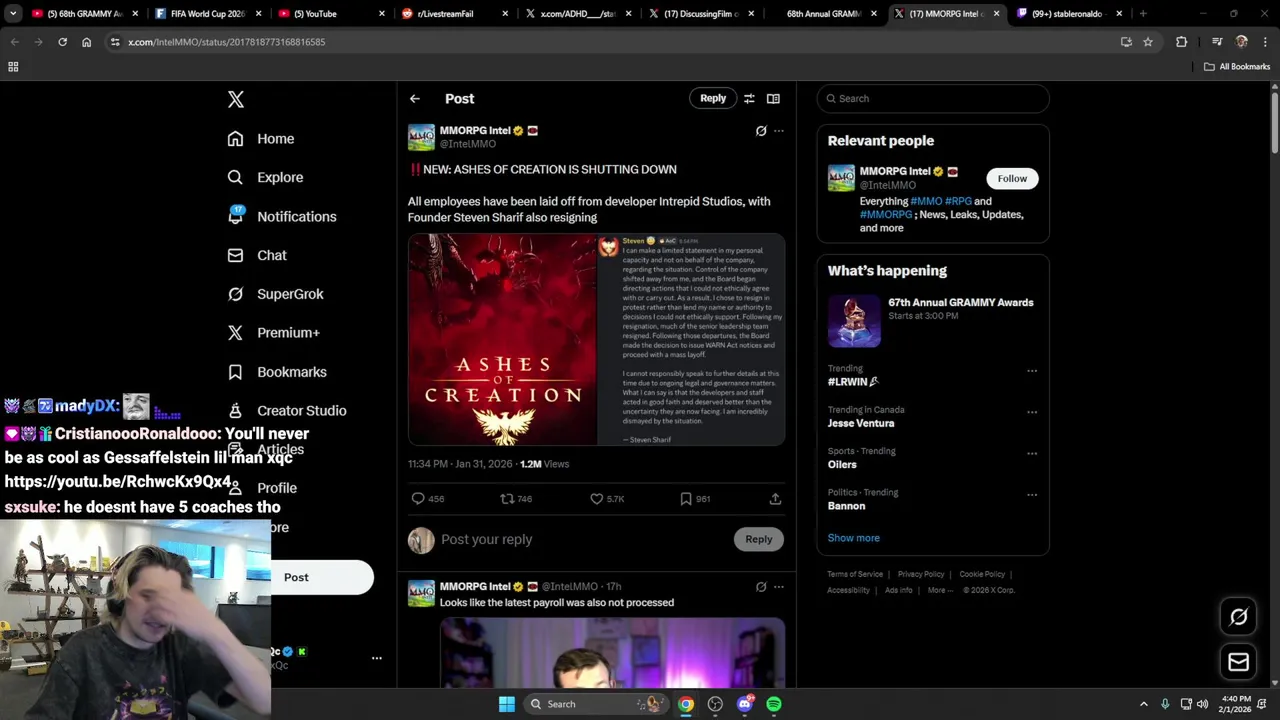
Task: Open MMORPG Intel avatar on main post
Action: click(421, 137)
